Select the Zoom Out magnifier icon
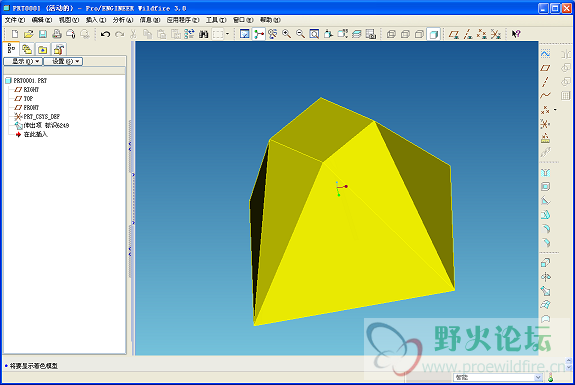The width and height of the screenshot is (575, 385). 300,34
